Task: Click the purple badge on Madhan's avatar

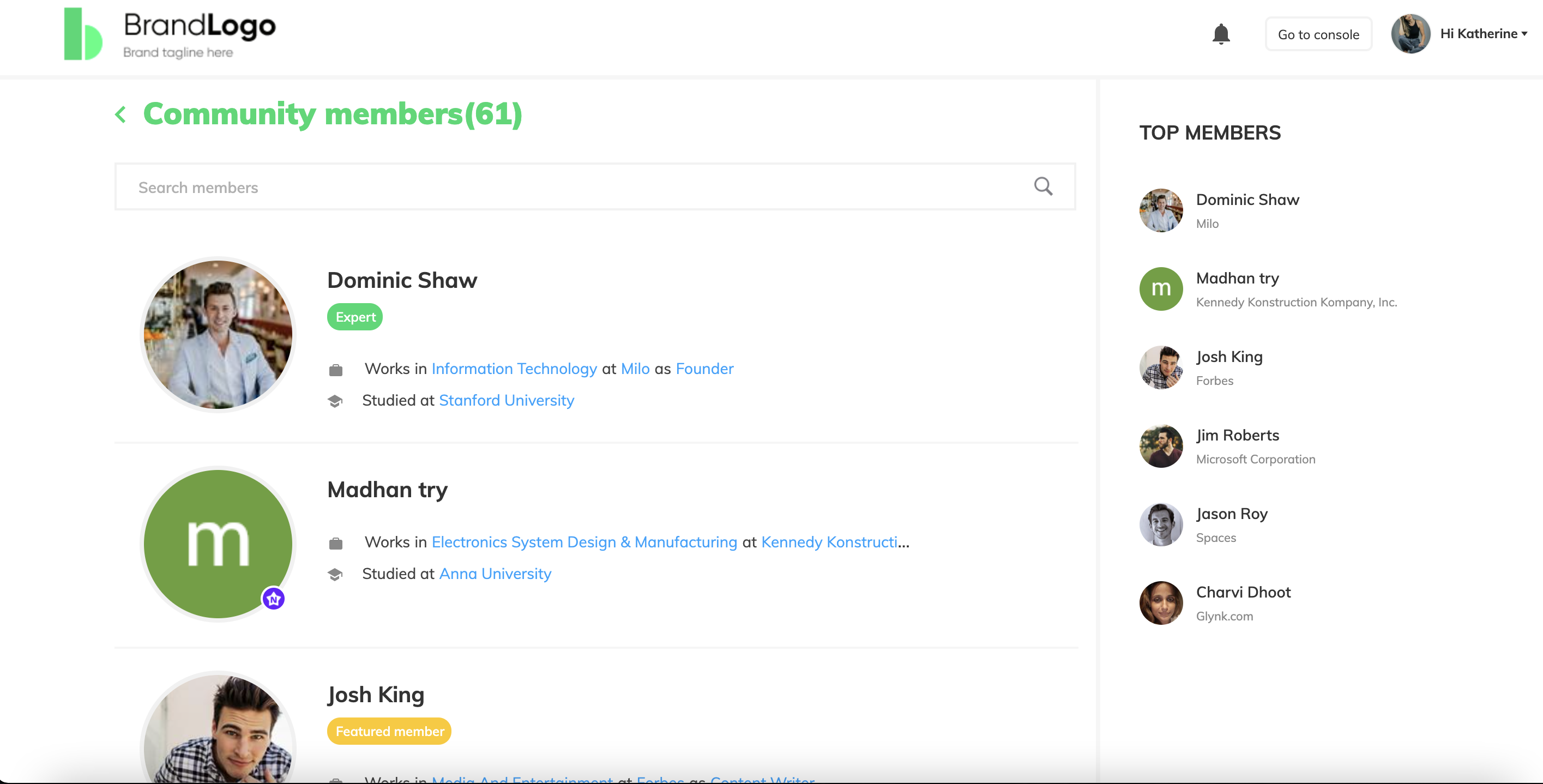Action: [274, 598]
